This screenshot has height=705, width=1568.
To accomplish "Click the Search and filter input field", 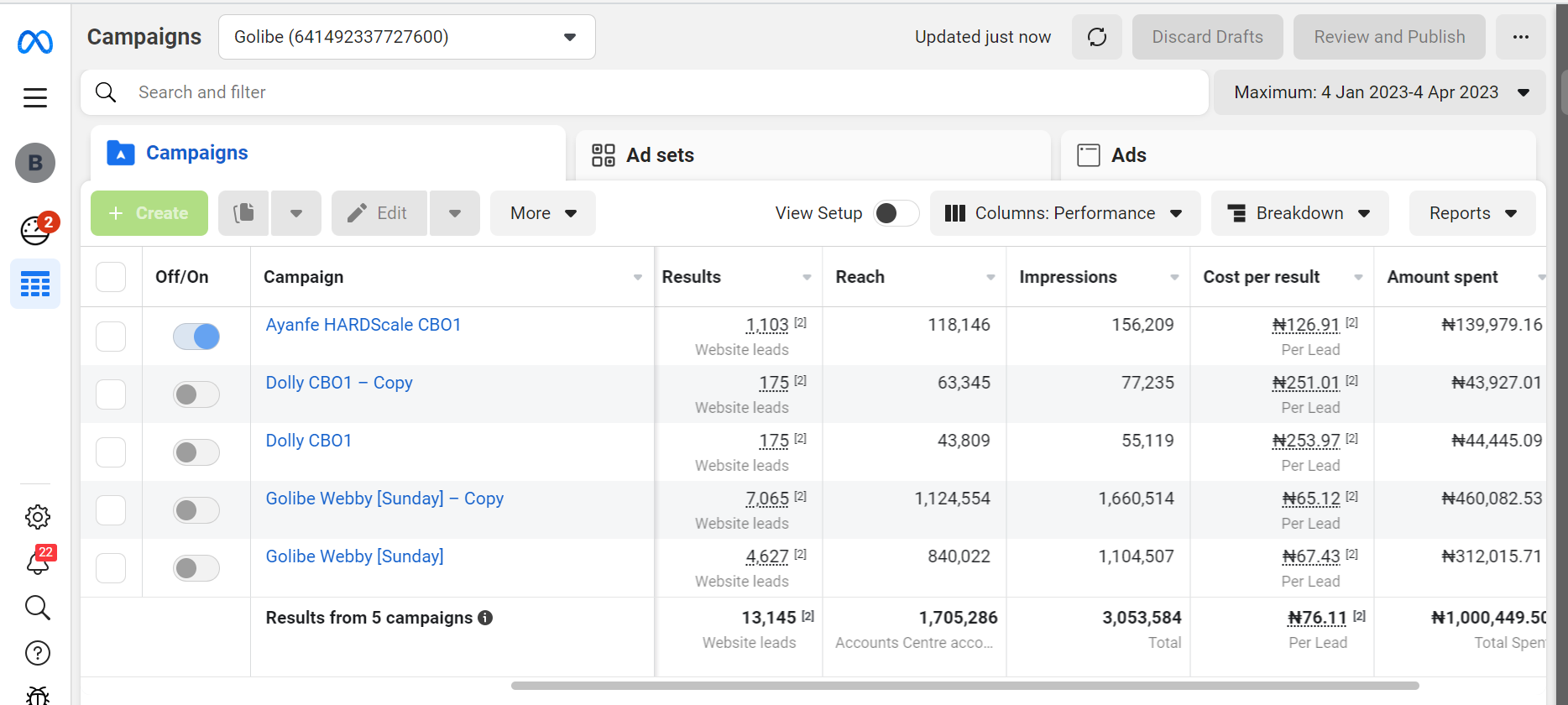I will pos(645,92).
